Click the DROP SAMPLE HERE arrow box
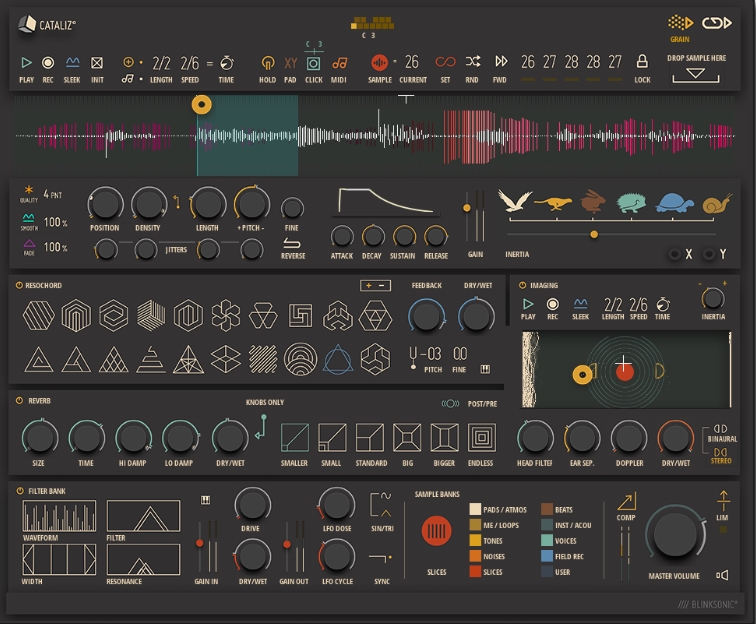 pos(696,75)
